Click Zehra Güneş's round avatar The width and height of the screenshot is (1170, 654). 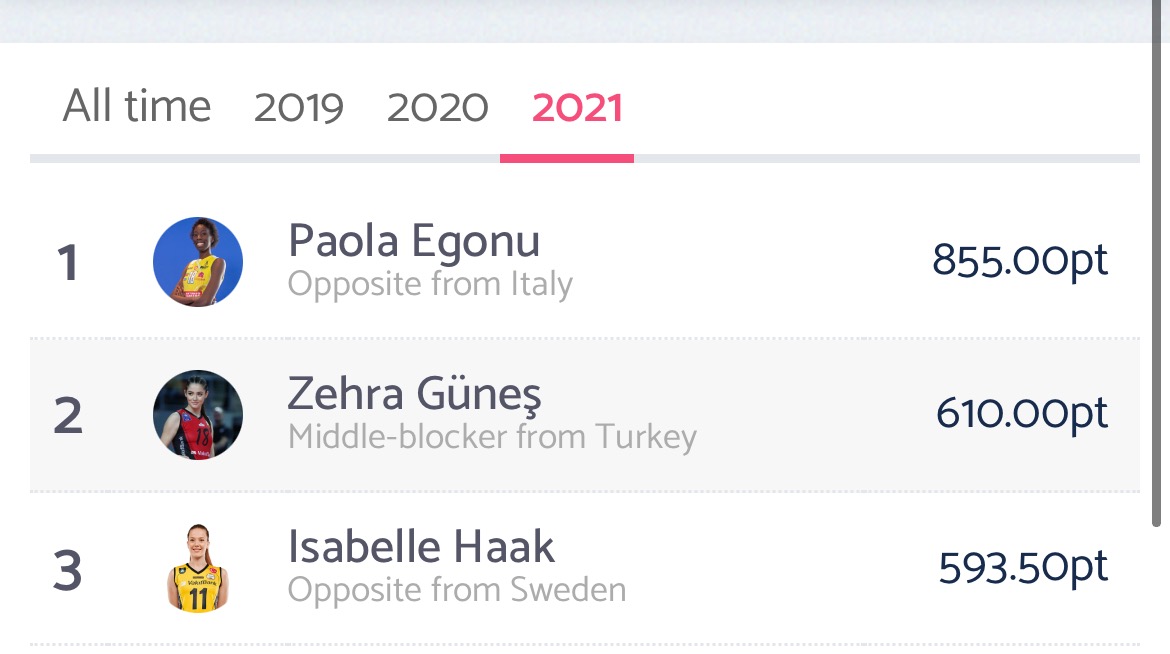point(198,415)
